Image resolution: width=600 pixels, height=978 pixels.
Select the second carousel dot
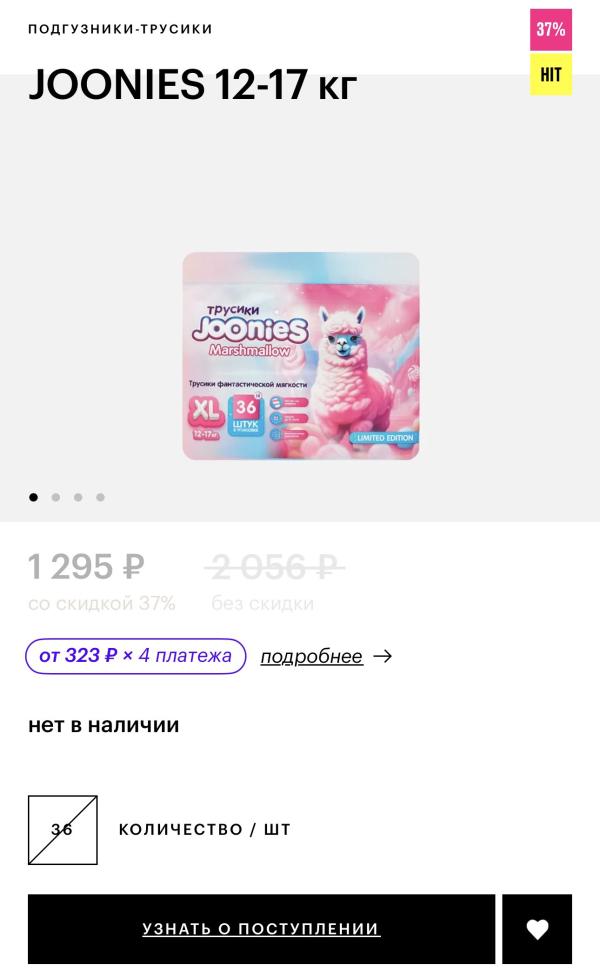(x=56, y=497)
